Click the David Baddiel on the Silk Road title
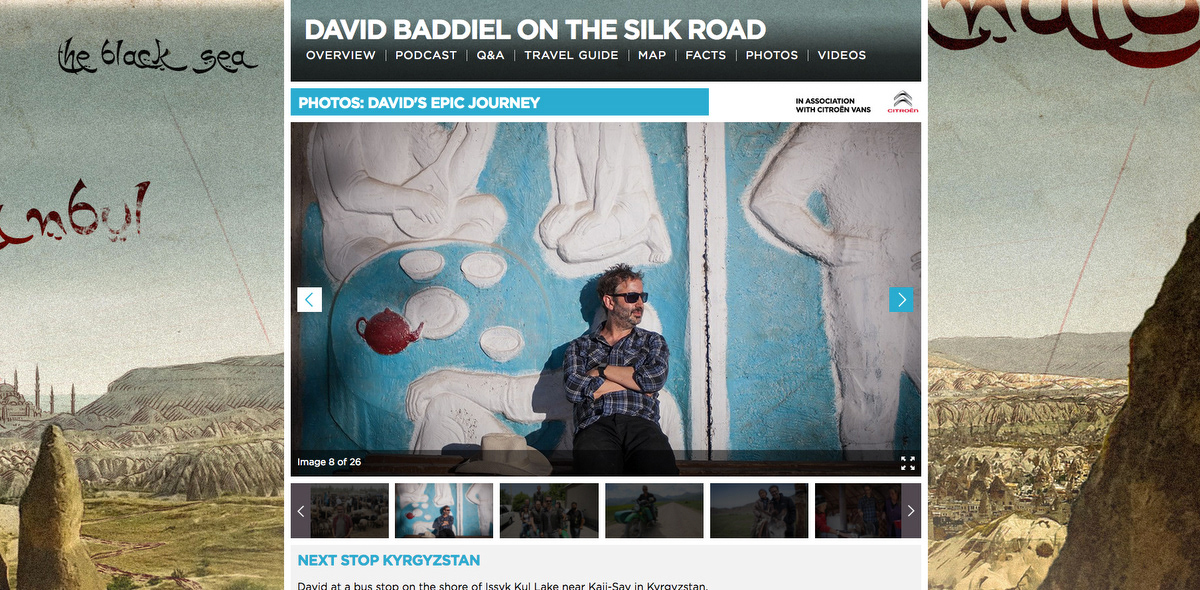The image size is (1200, 590). (x=535, y=29)
